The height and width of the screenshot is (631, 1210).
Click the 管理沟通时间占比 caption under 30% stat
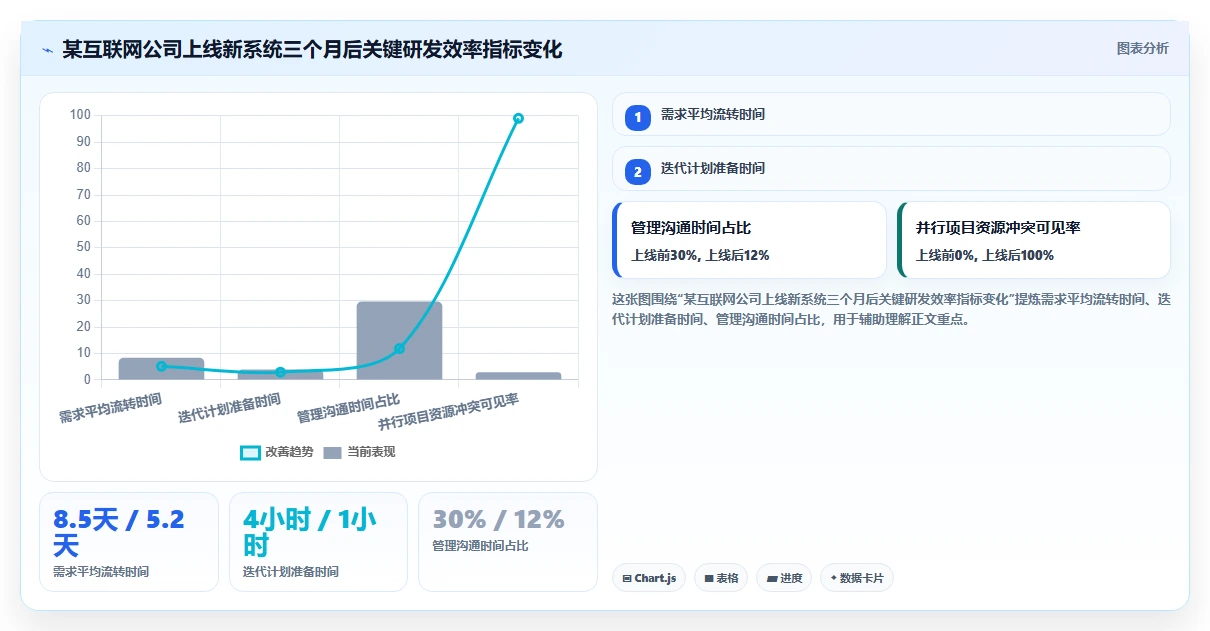pos(481,546)
